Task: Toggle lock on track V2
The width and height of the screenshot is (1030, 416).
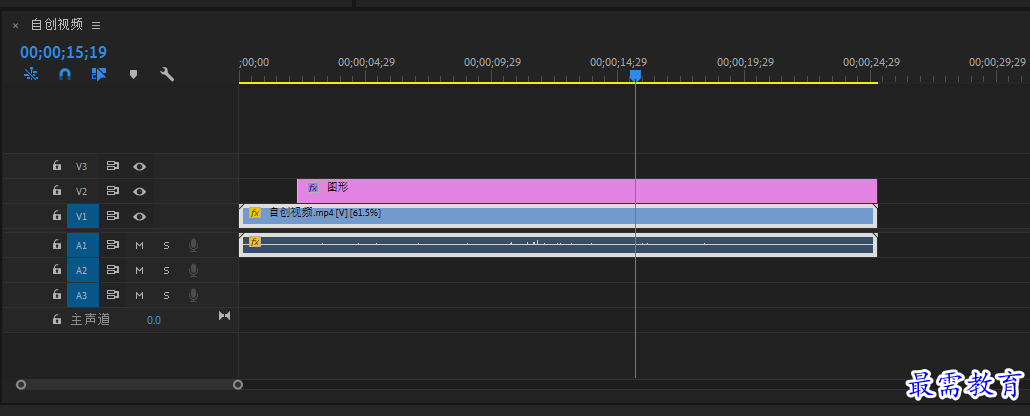Action: (57, 191)
